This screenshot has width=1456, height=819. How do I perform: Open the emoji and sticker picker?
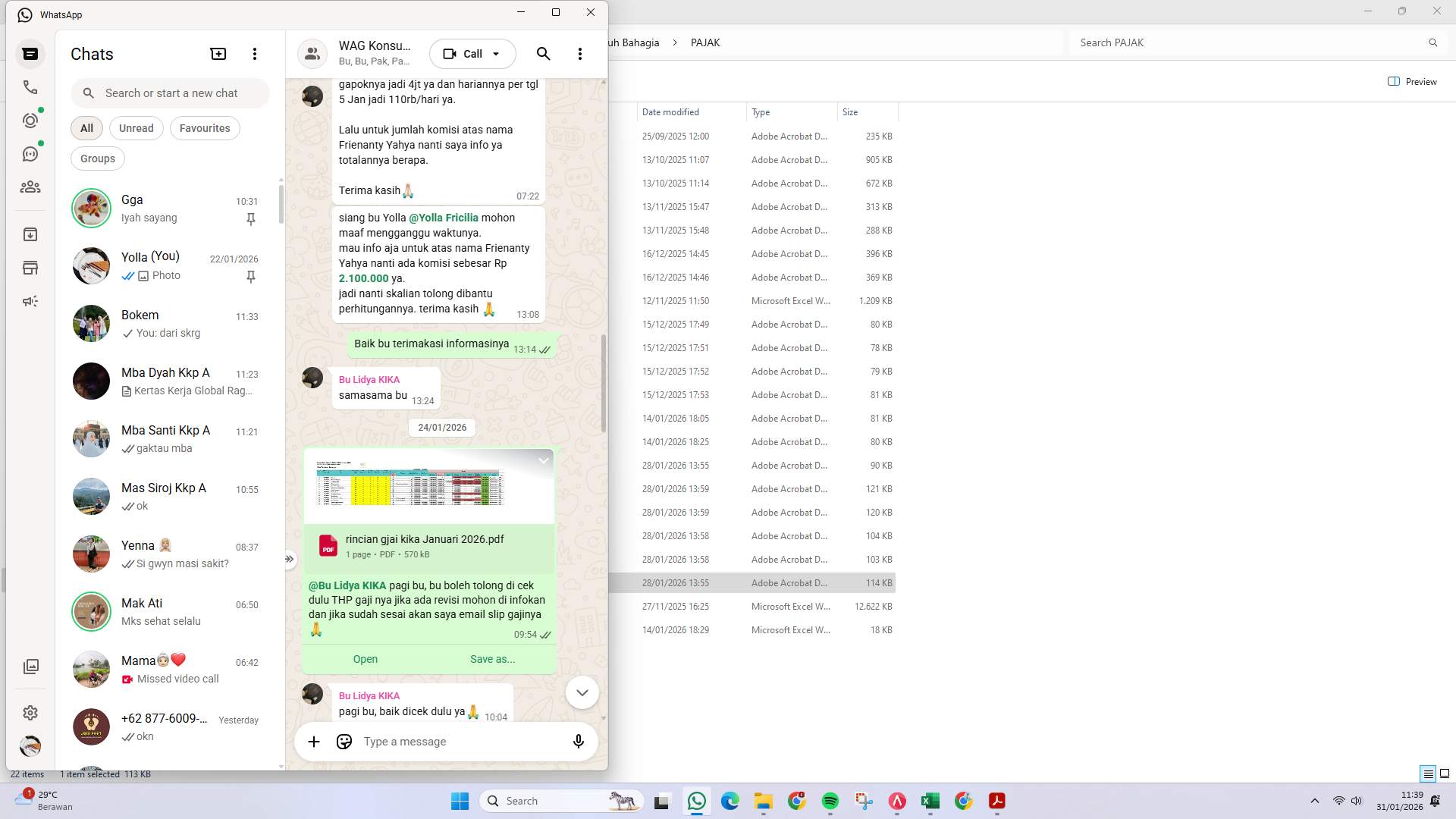point(344,742)
